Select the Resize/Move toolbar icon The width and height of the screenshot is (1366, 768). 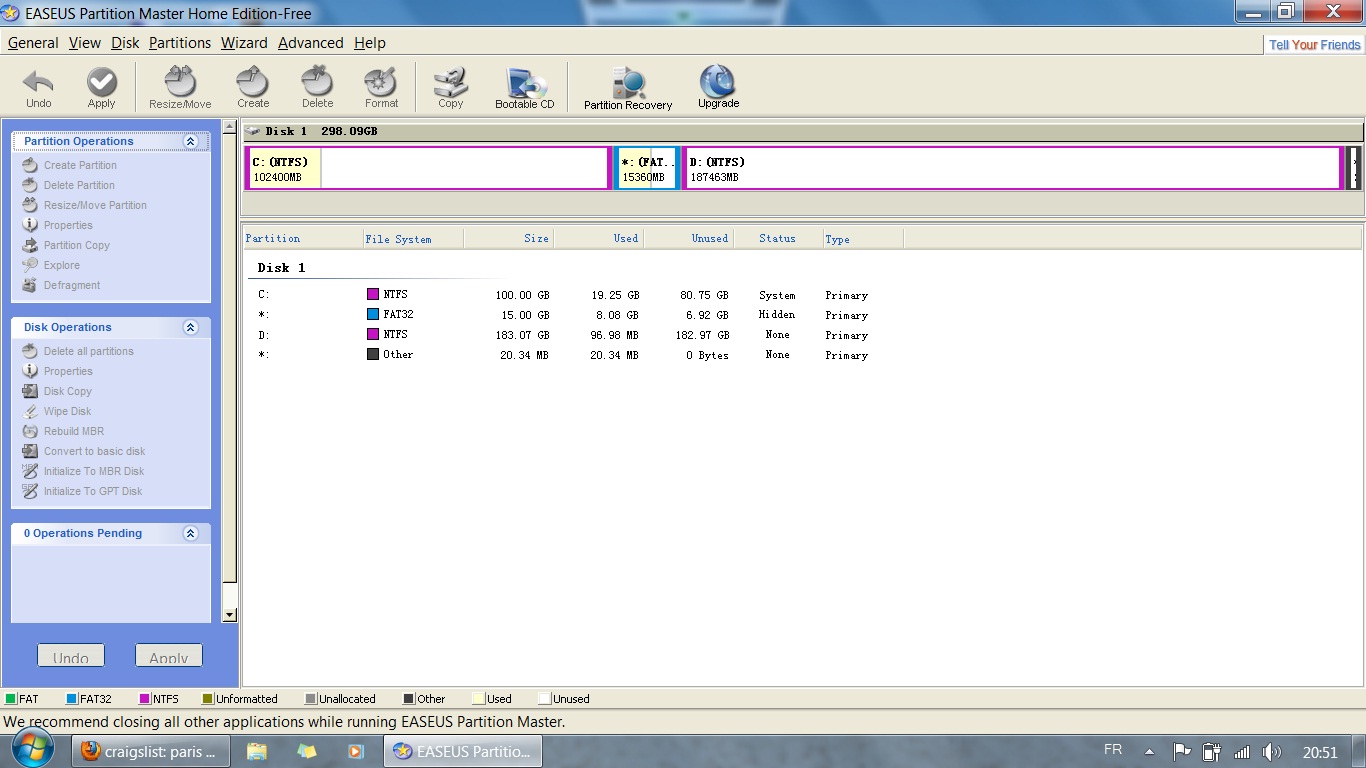(x=180, y=87)
